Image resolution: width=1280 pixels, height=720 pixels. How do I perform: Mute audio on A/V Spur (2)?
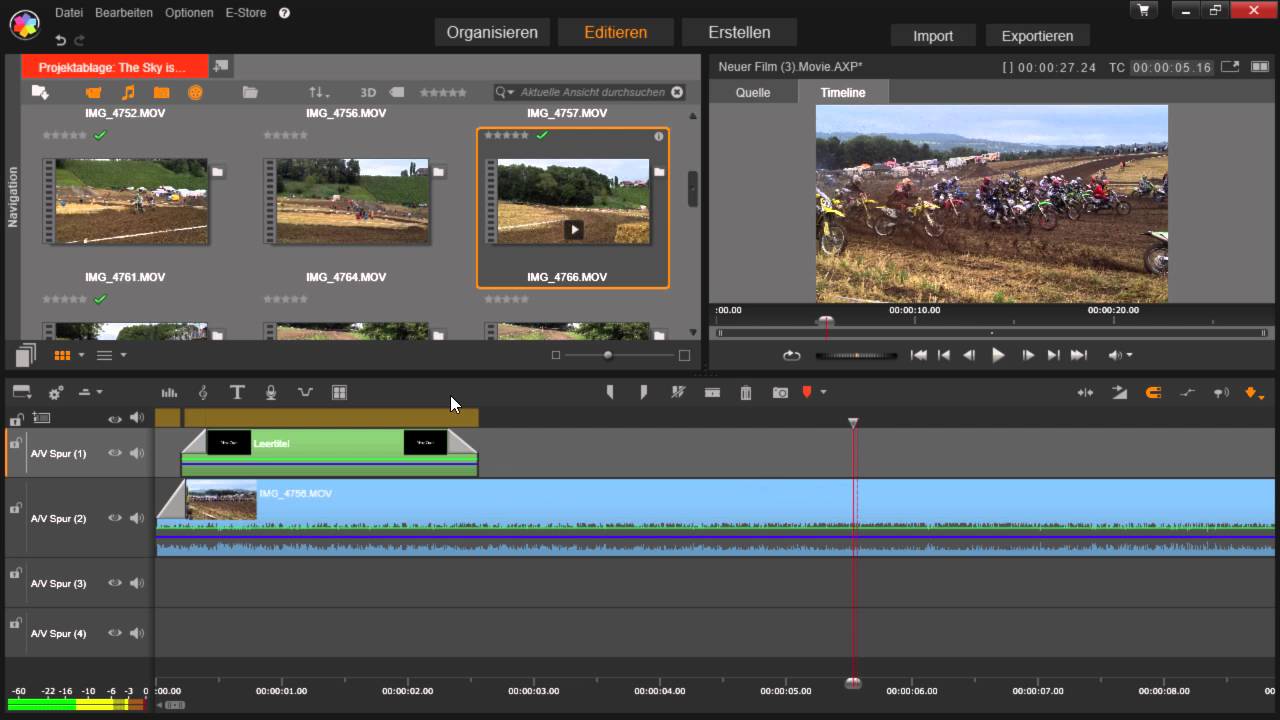point(137,518)
